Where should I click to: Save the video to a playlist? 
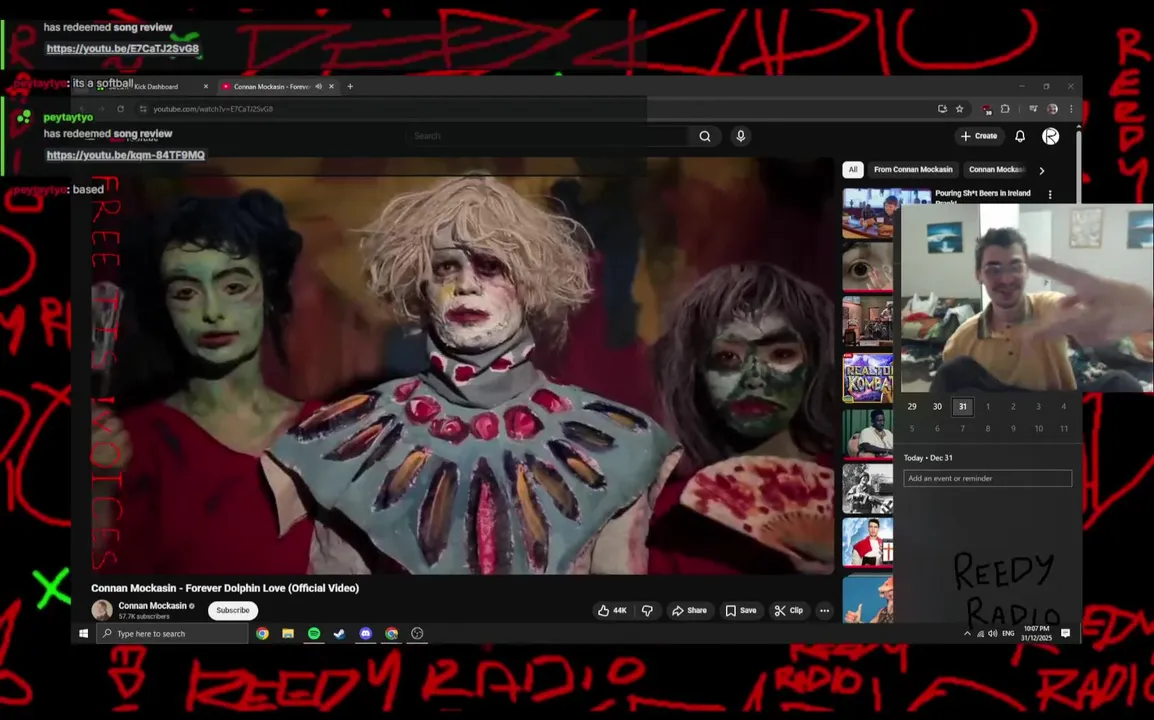[741, 610]
